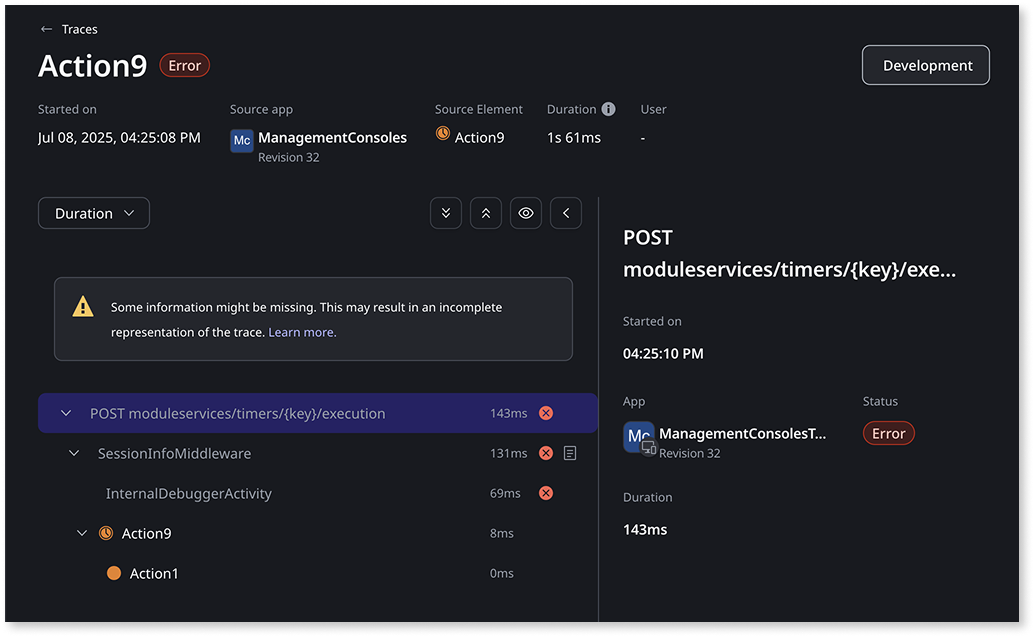Select the collapse all spans icon
Image resolution: width=1034 pixels, height=637 pixels.
[486, 213]
